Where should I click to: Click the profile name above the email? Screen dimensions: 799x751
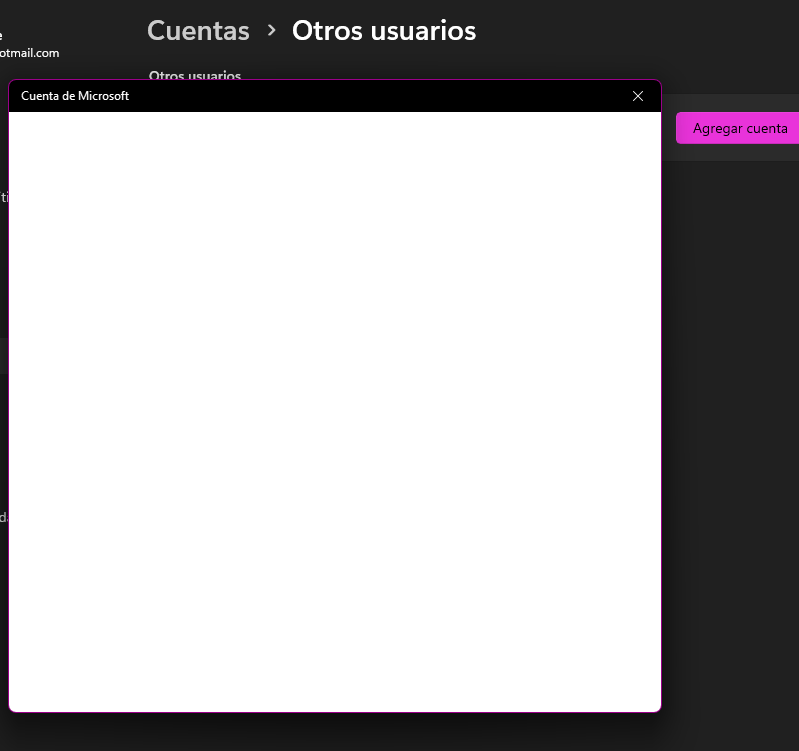(1, 35)
